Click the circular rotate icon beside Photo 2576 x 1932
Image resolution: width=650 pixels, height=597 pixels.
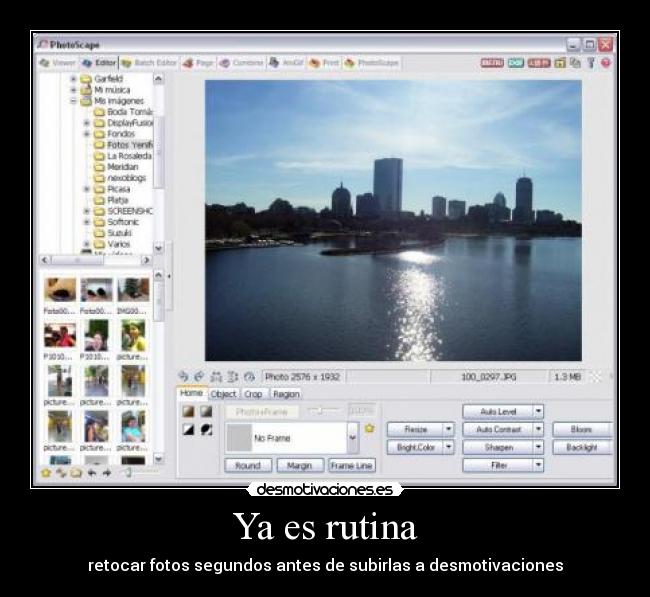249,376
